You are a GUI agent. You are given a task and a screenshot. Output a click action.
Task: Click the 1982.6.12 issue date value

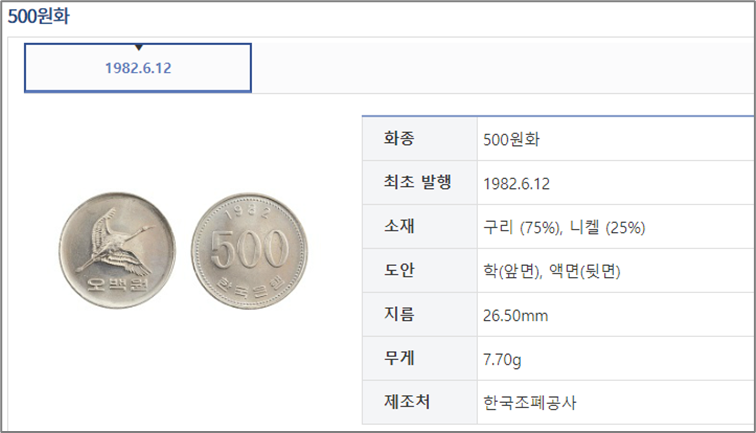point(516,184)
